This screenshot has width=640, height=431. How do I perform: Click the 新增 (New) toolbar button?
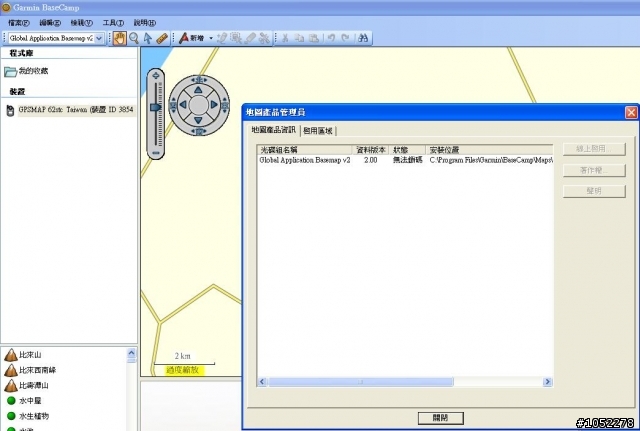coord(192,38)
